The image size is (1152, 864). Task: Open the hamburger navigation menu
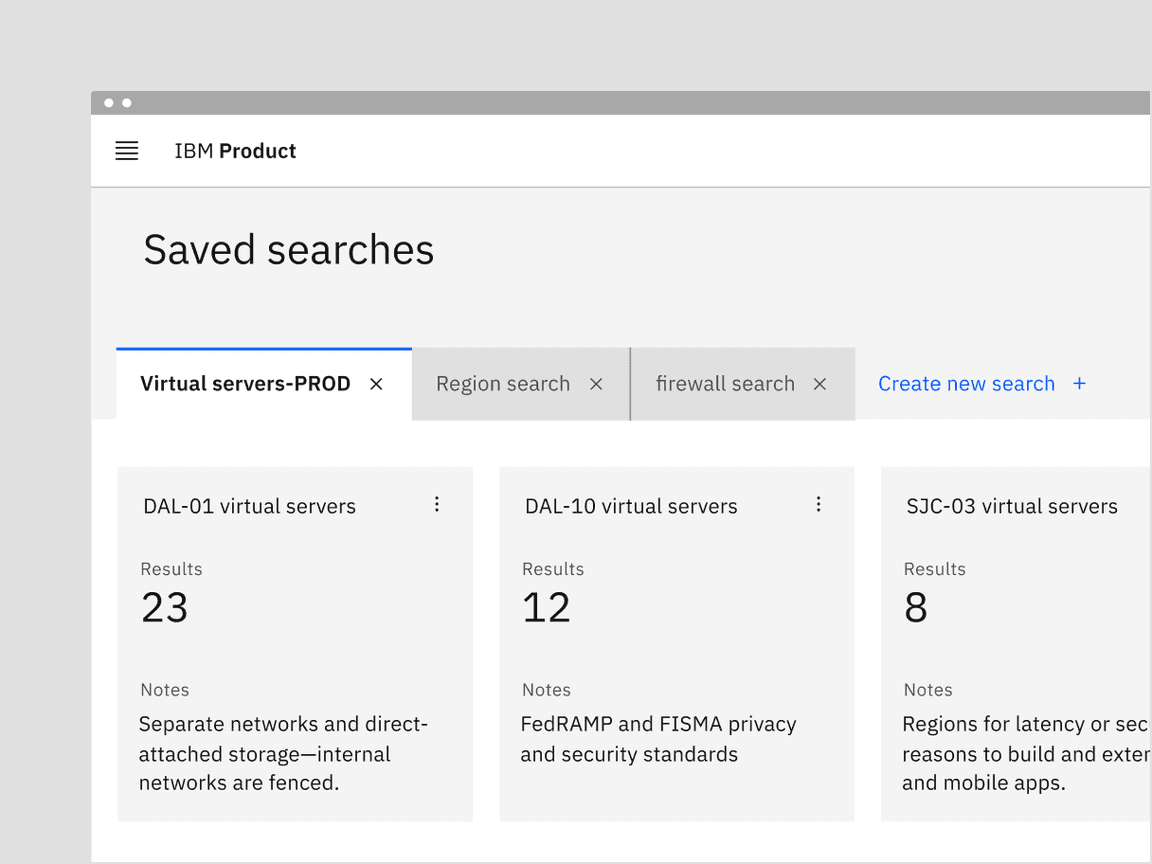(127, 151)
